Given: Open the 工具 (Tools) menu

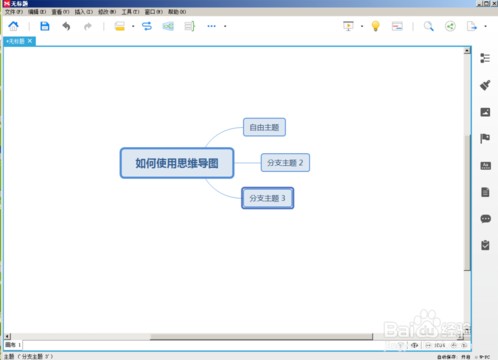Looking at the screenshot, I should click(130, 12).
